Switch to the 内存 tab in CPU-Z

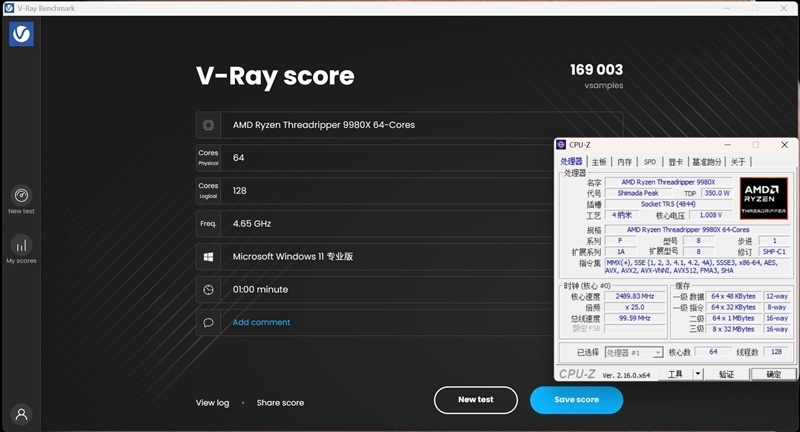(624, 161)
